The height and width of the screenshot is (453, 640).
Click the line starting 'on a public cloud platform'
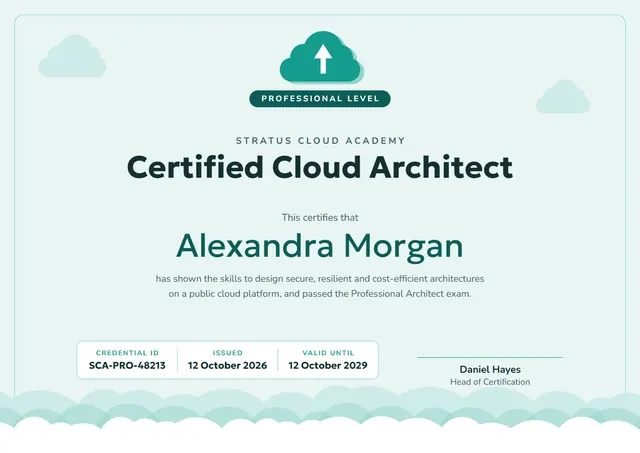(x=320, y=293)
